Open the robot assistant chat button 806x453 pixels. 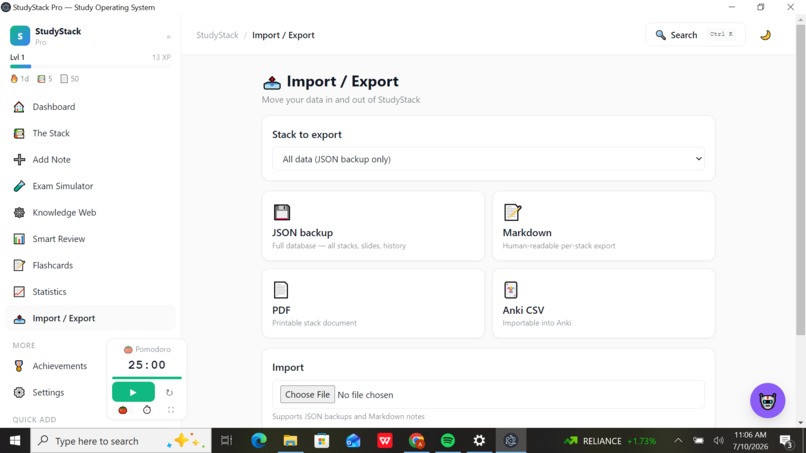pyautogui.click(x=767, y=400)
